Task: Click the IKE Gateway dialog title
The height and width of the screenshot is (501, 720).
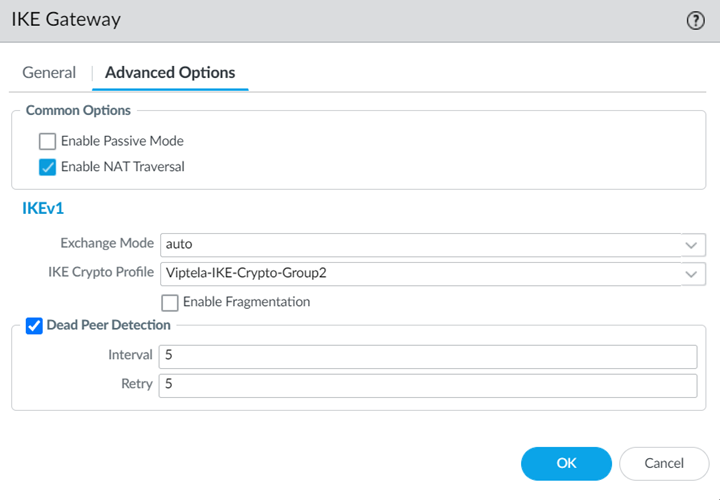Action: coord(66,19)
